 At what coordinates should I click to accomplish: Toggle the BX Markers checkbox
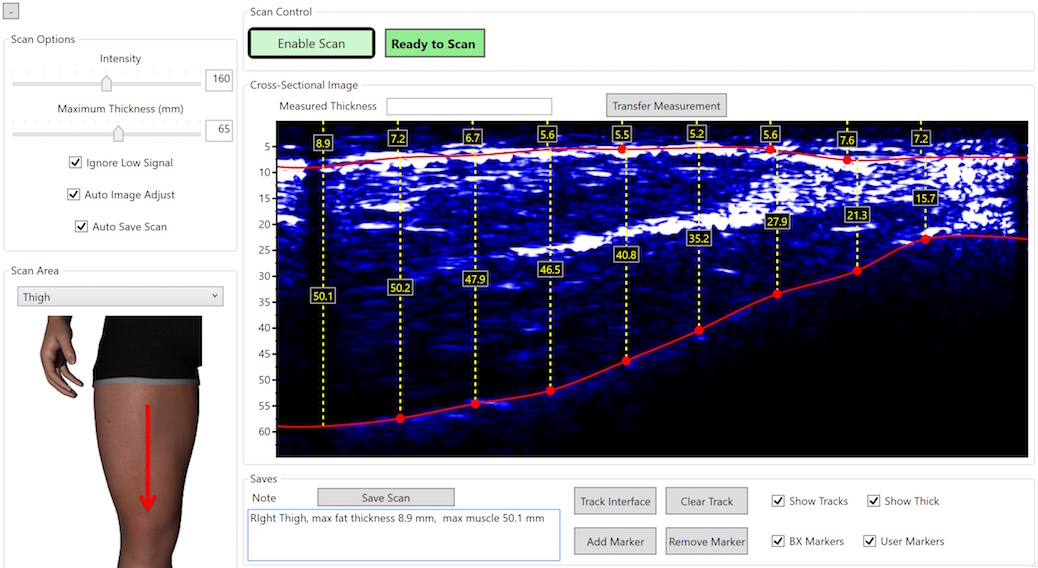(779, 541)
